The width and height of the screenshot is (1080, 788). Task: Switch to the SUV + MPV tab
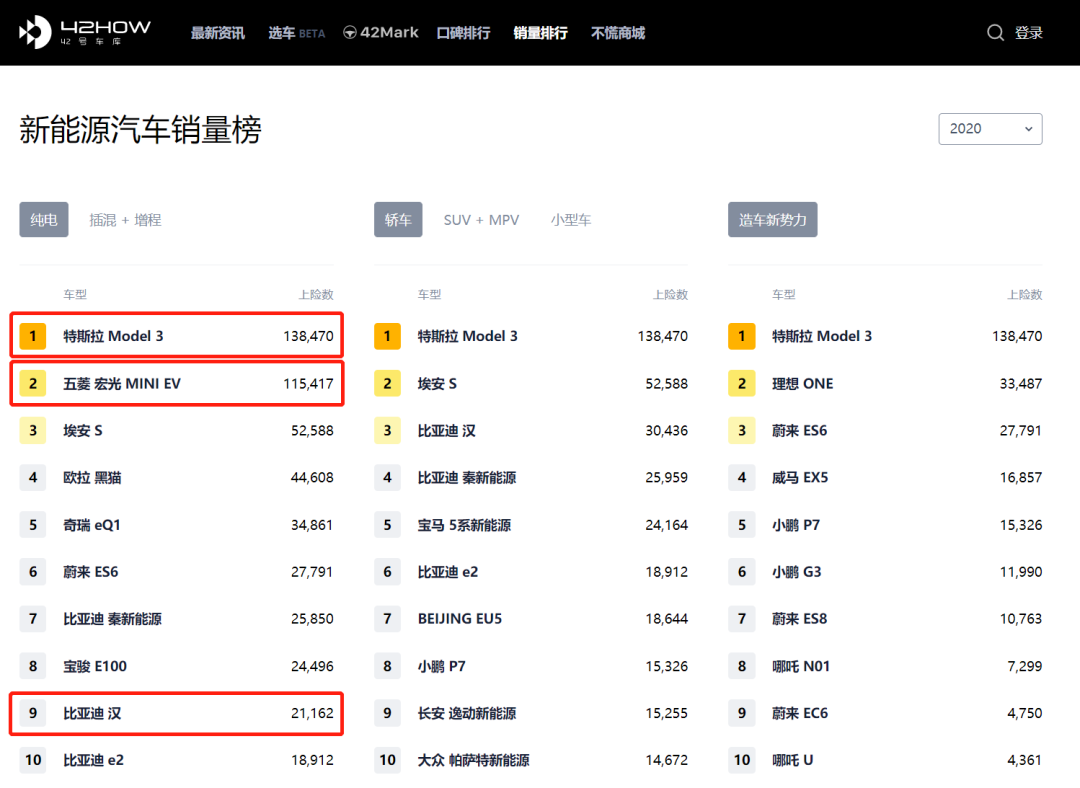(481, 220)
